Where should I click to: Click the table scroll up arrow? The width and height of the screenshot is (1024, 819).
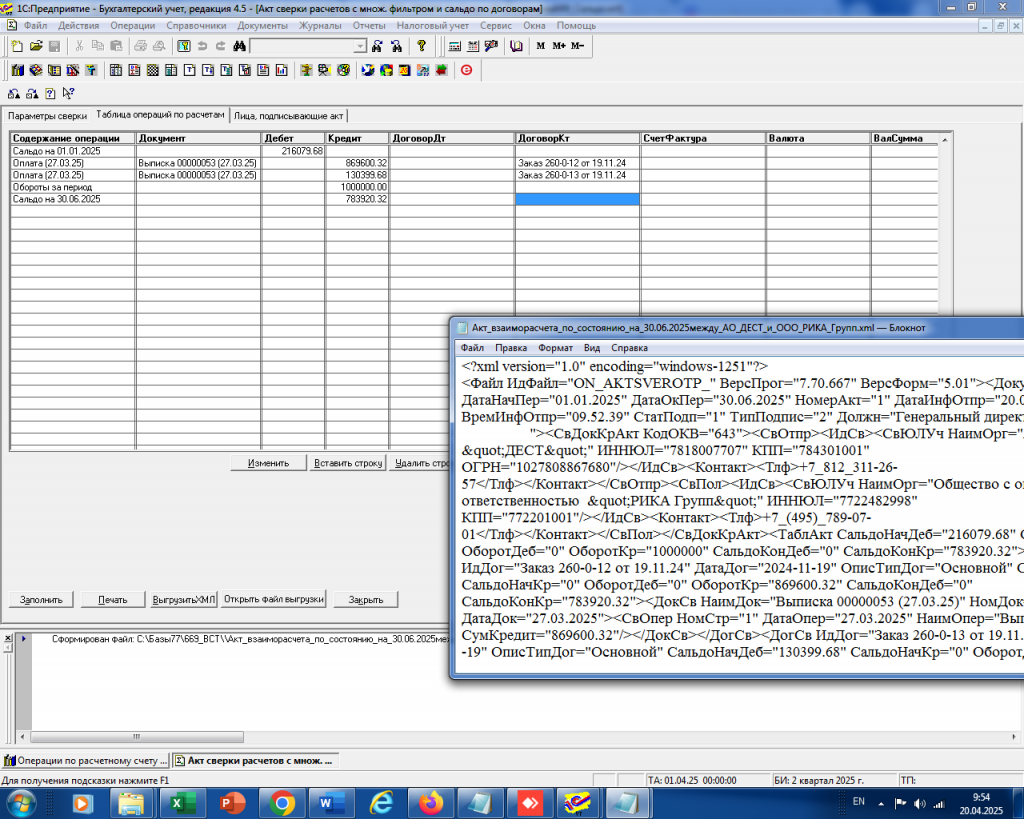click(944, 139)
